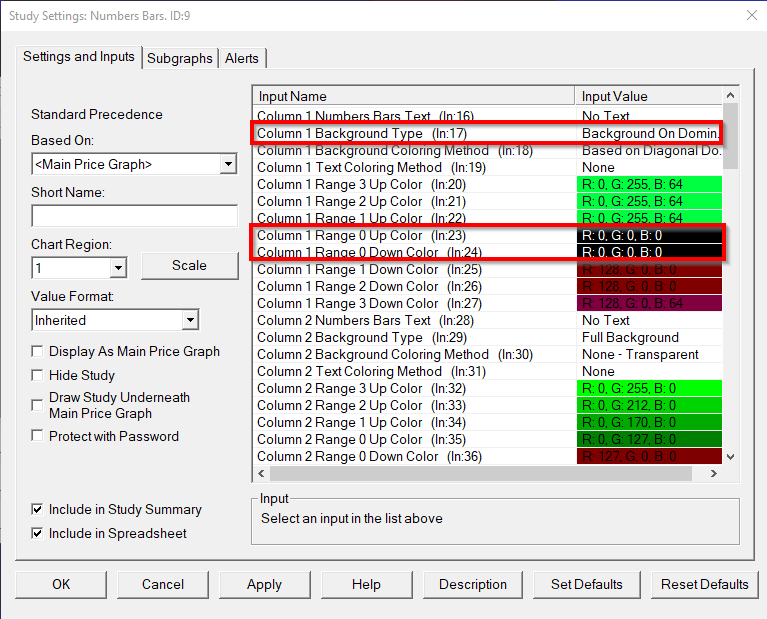Select Column 1 Background Type row
767x619 pixels.
(x=488, y=133)
